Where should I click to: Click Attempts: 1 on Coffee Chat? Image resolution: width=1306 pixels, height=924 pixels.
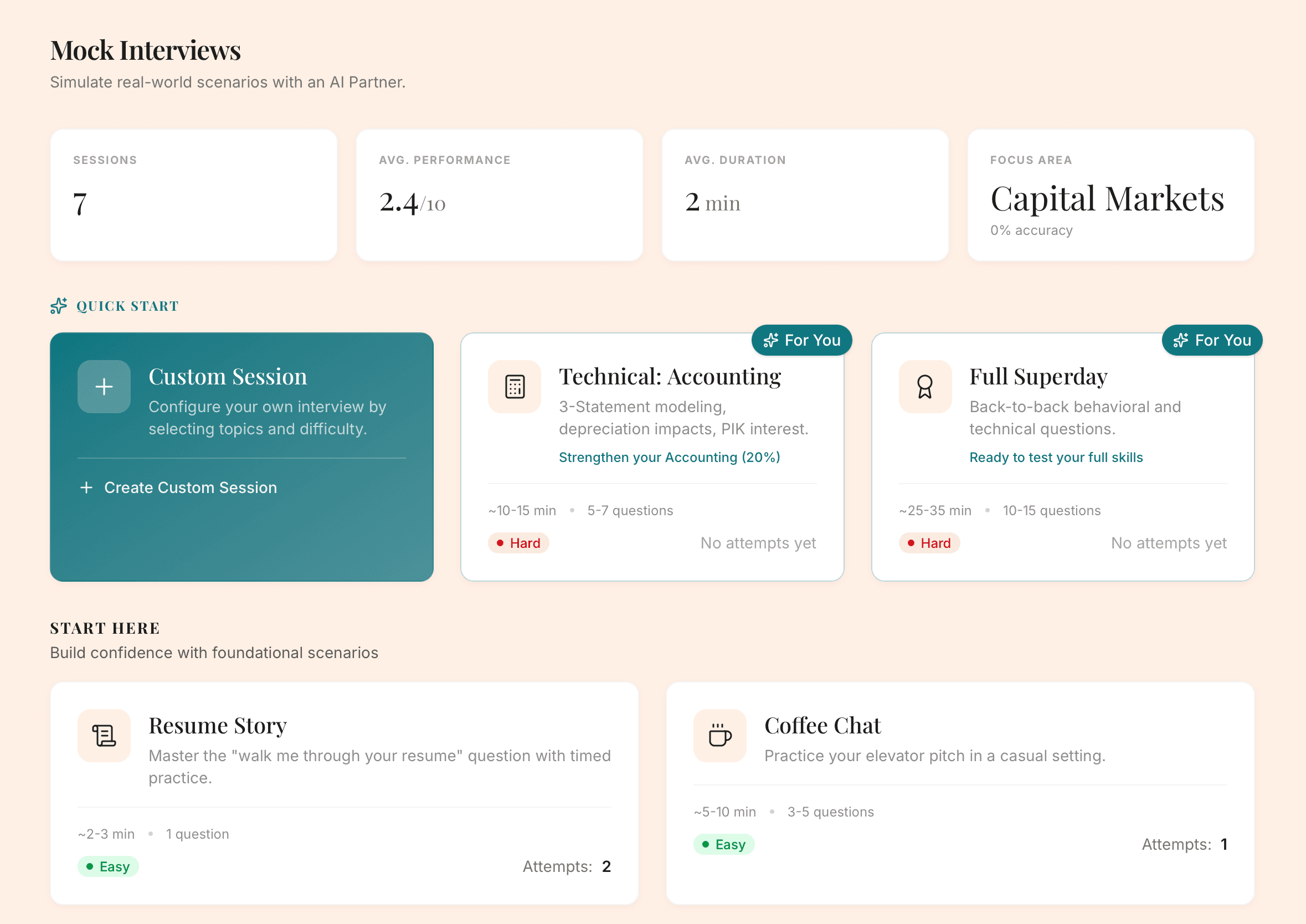point(1184,844)
